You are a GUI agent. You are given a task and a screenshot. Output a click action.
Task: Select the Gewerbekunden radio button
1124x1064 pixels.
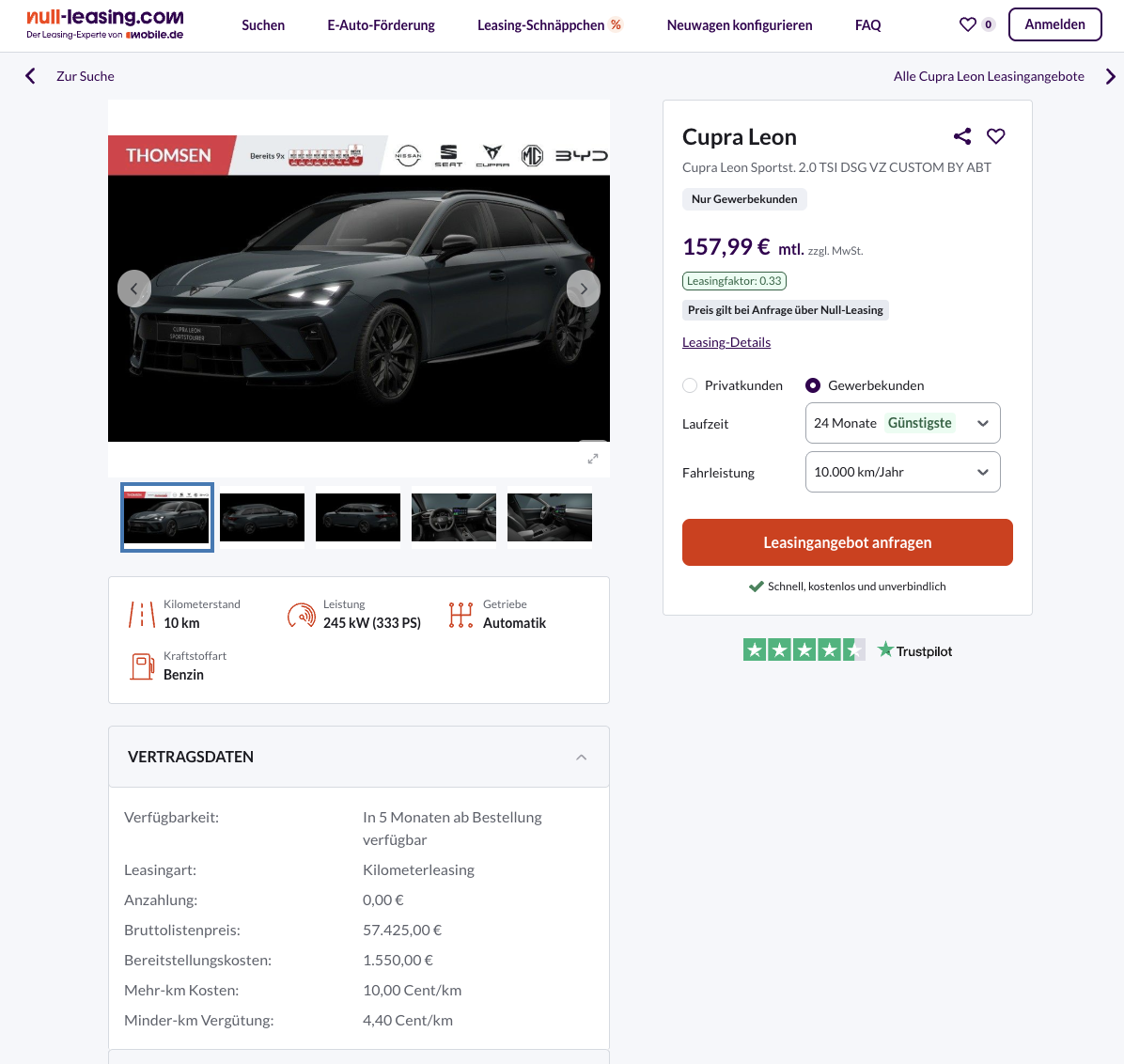click(813, 385)
